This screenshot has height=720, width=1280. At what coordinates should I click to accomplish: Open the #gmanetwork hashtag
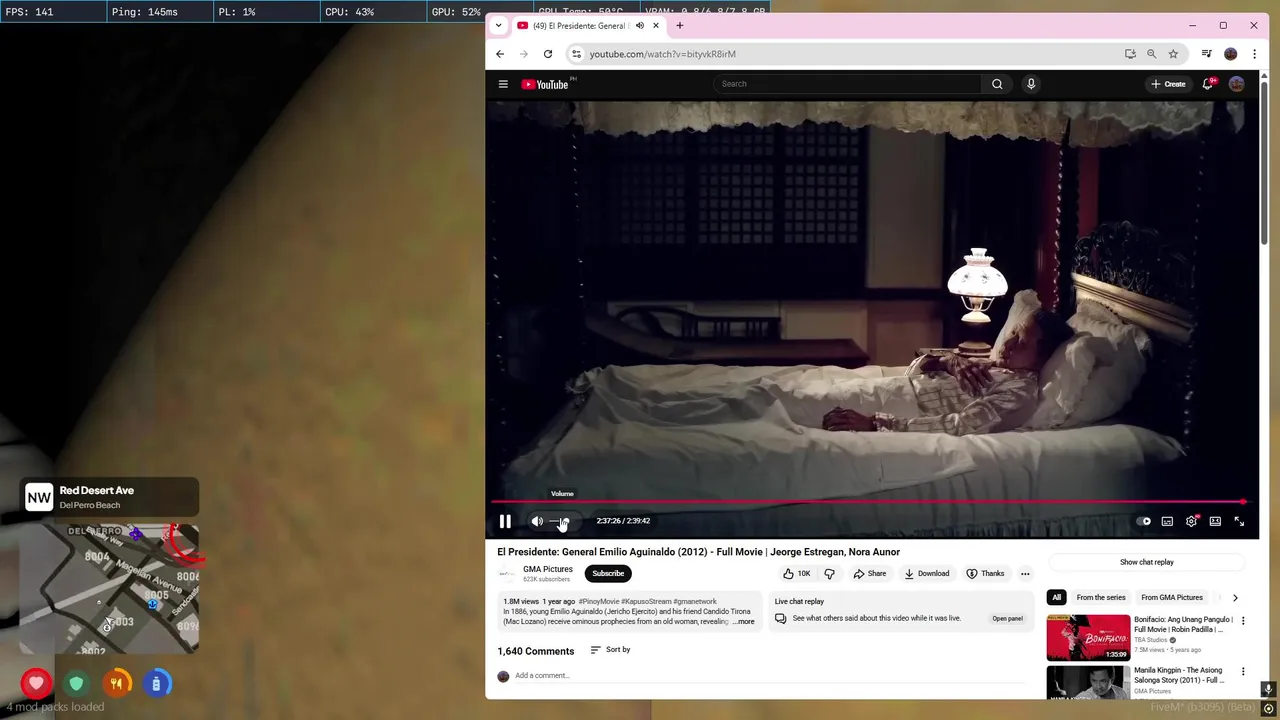click(695, 602)
